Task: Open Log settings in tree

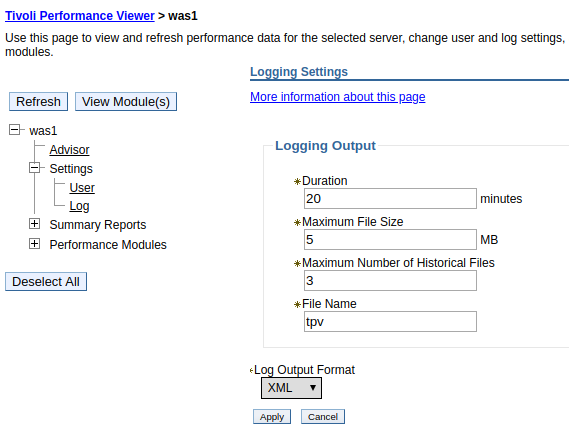Action: click(x=79, y=206)
